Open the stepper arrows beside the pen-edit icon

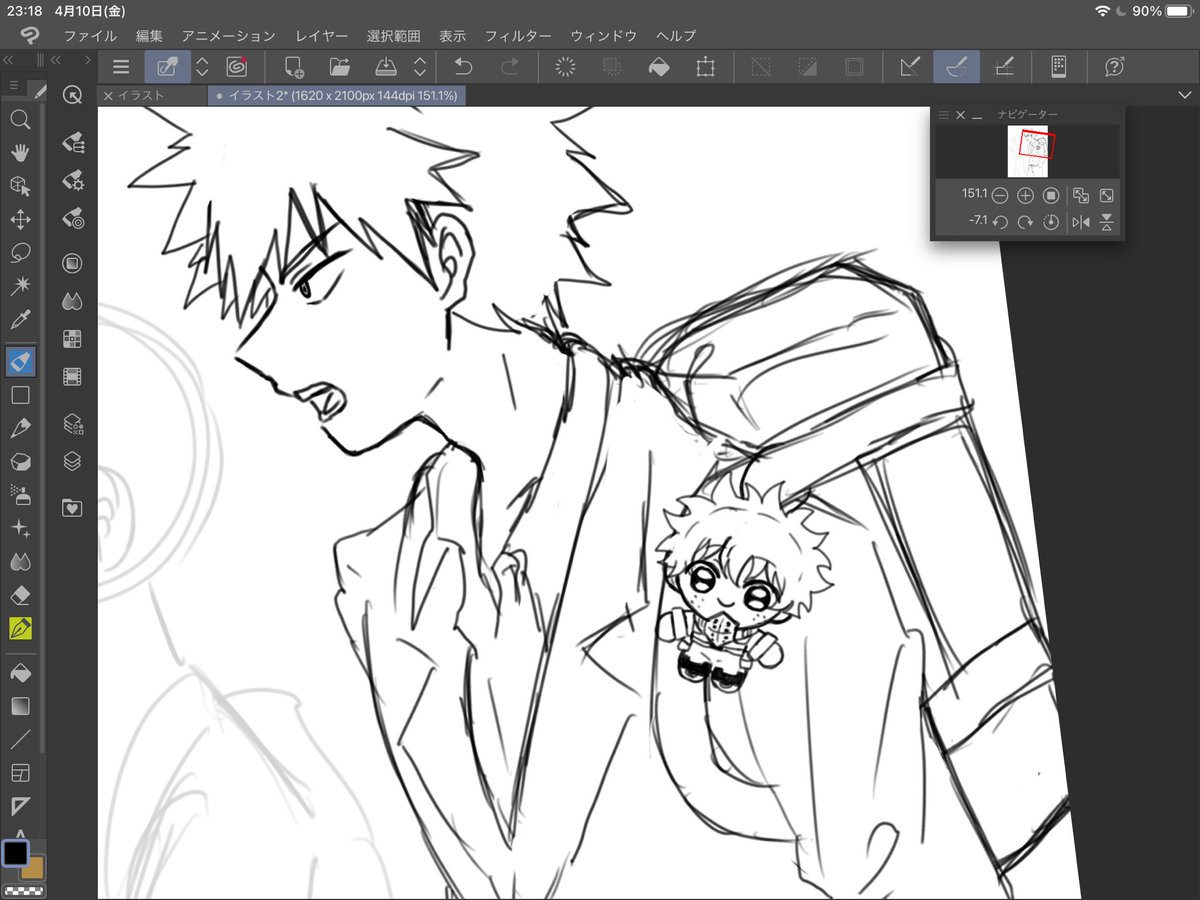pos(202,67)
